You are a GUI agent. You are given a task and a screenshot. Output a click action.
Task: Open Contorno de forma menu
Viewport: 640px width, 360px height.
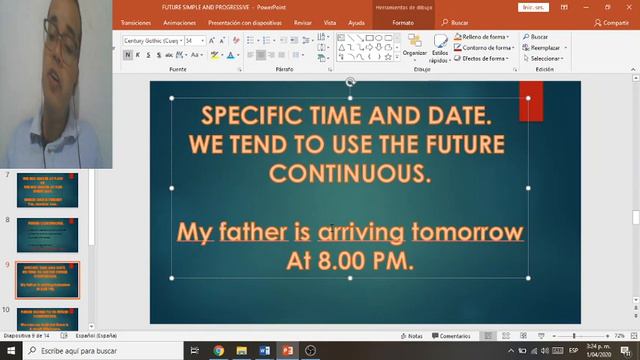[484, 48]
